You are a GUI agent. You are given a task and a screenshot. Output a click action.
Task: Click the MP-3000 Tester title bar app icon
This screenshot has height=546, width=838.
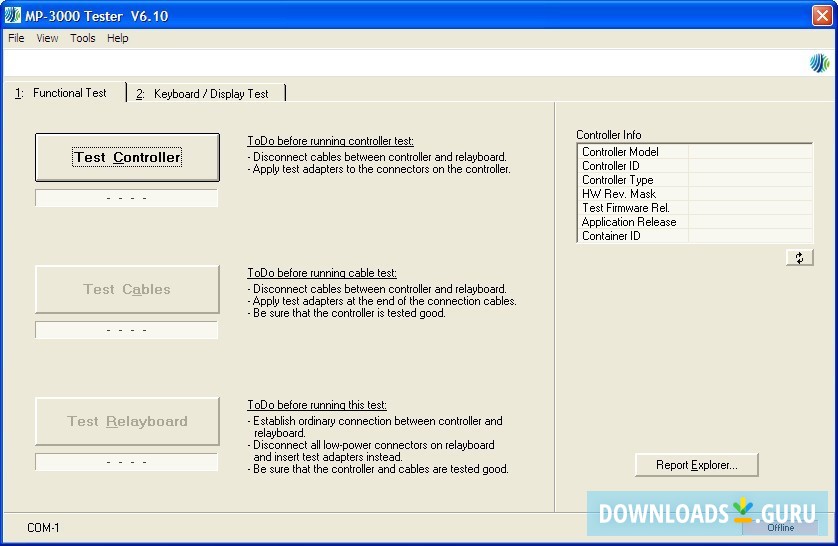pos(13,15)
